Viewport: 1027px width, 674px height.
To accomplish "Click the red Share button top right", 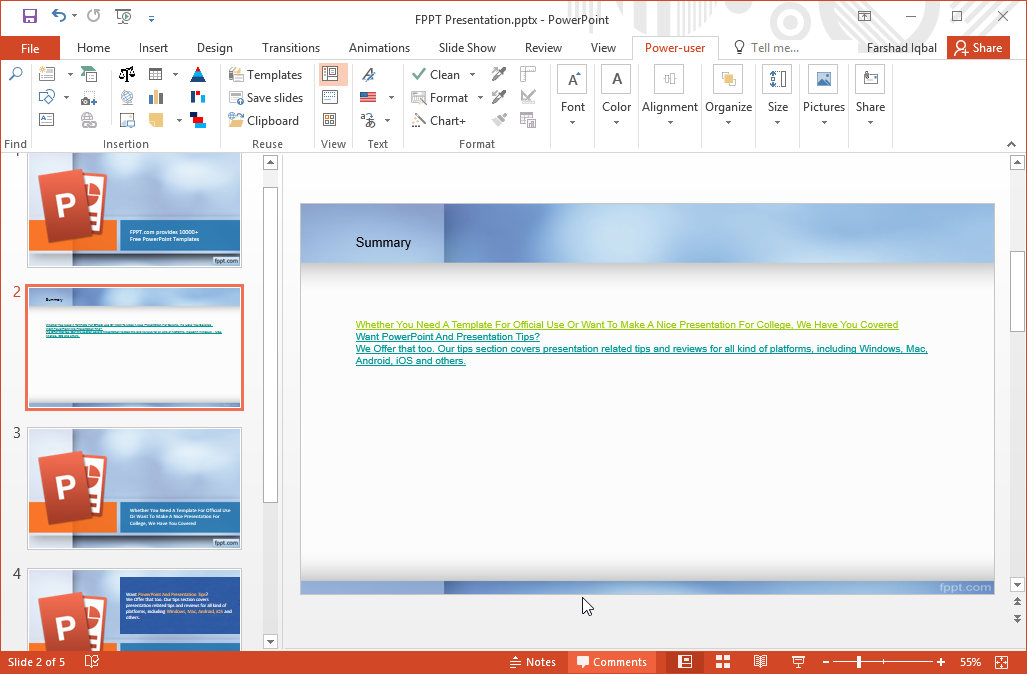I will (x=978, y=47).
